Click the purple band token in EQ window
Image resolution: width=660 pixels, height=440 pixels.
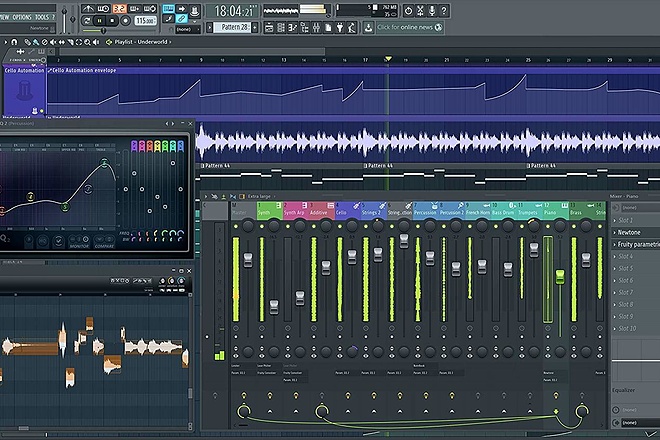[x=134, y=146]
